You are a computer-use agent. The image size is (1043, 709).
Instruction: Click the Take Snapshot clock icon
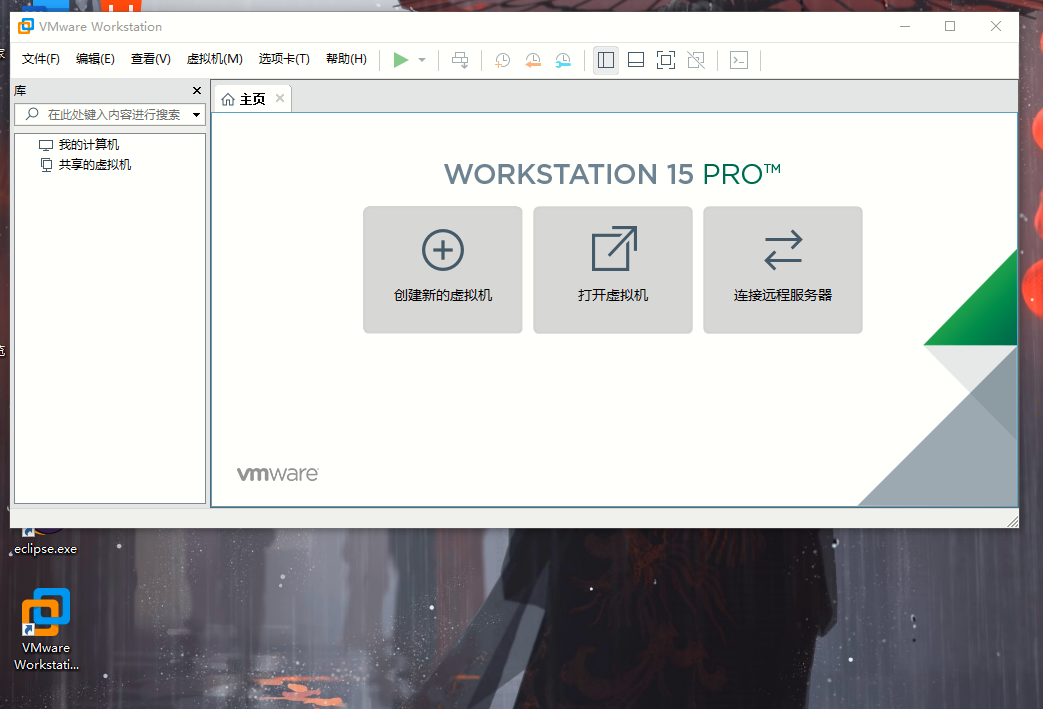pos(502,60)
